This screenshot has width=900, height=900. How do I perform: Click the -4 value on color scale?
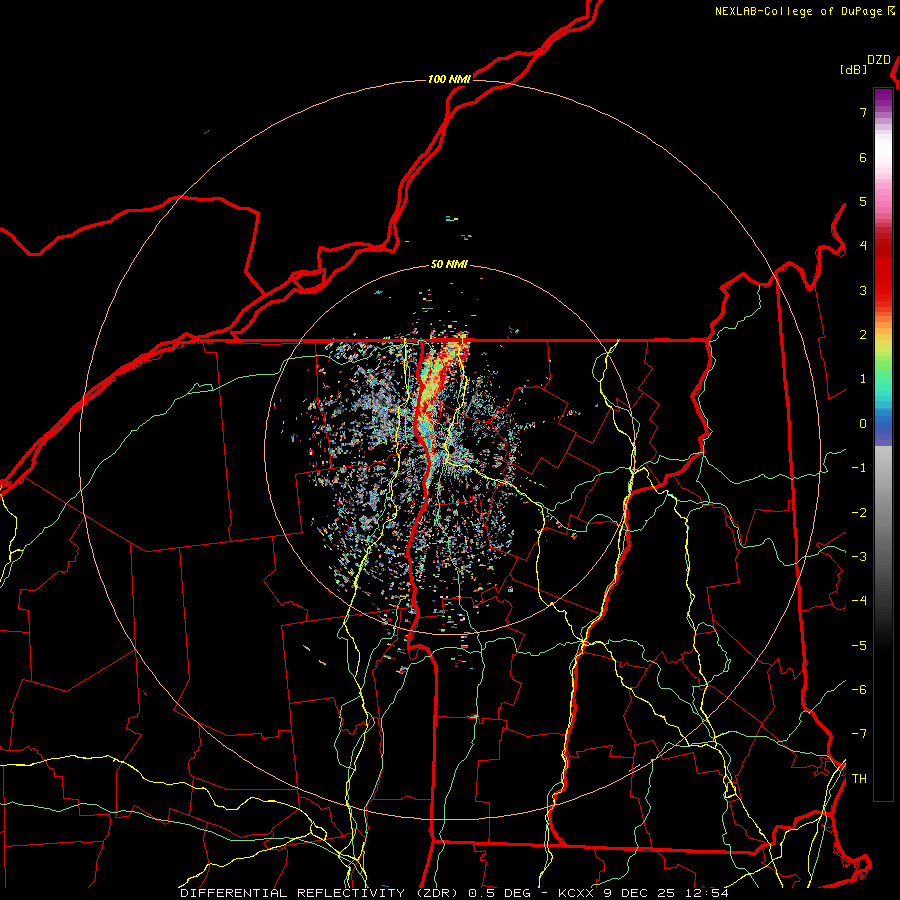coord(859,601)
